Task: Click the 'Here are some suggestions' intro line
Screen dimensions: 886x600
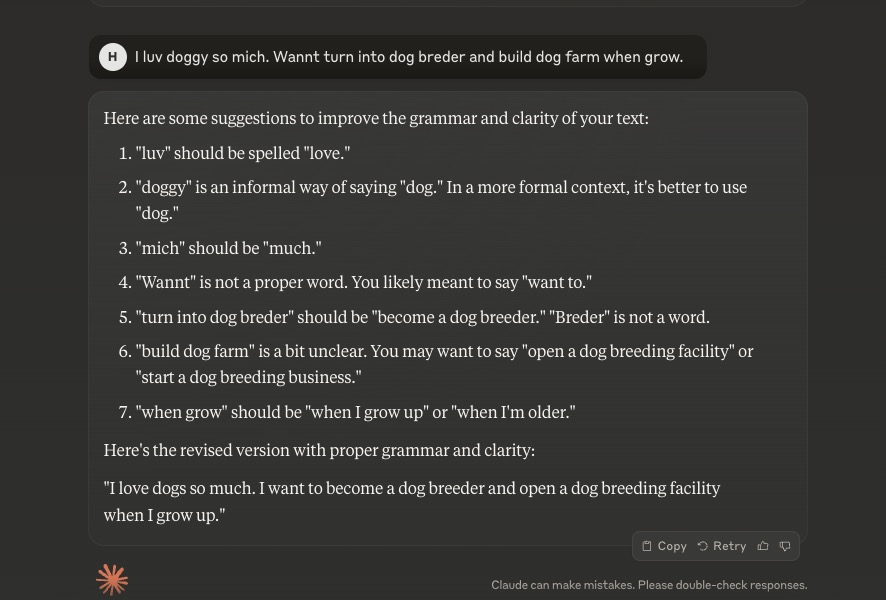Action: [x=376, y=118]
